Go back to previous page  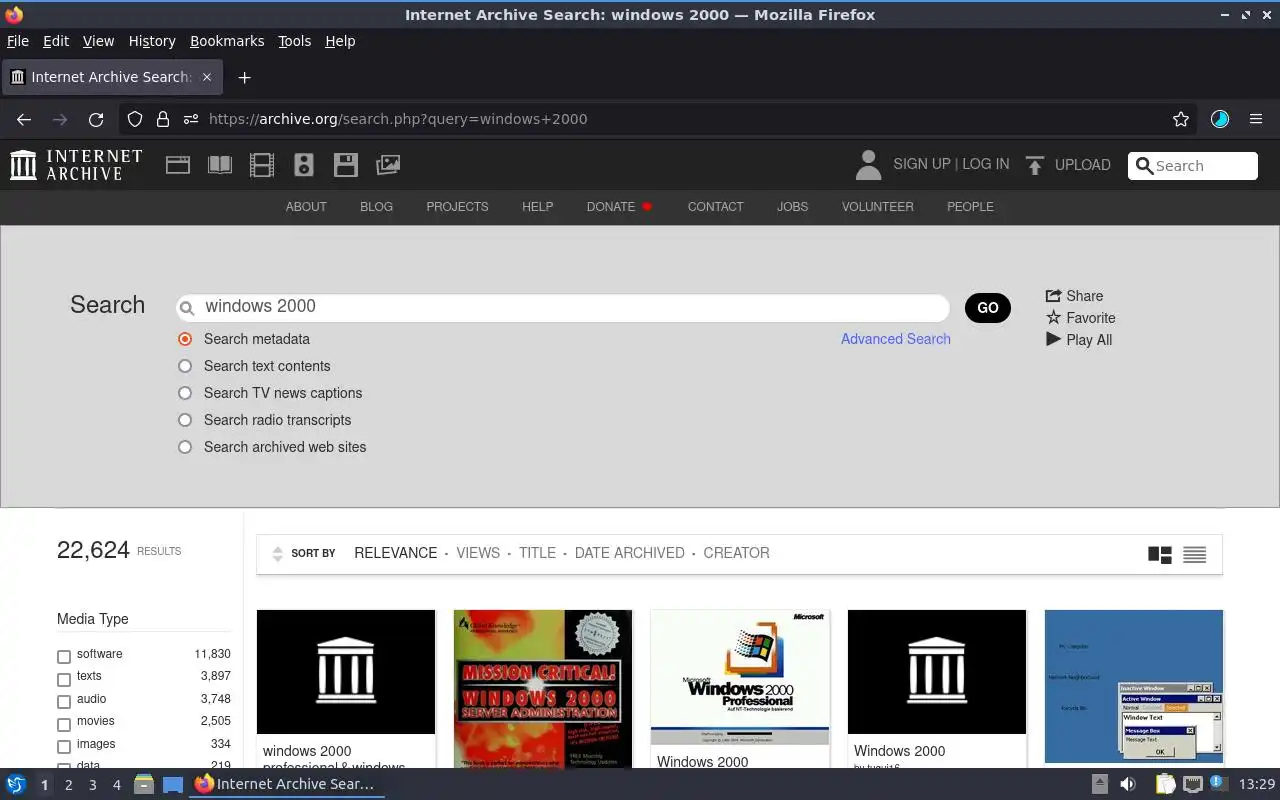[24, 119]
